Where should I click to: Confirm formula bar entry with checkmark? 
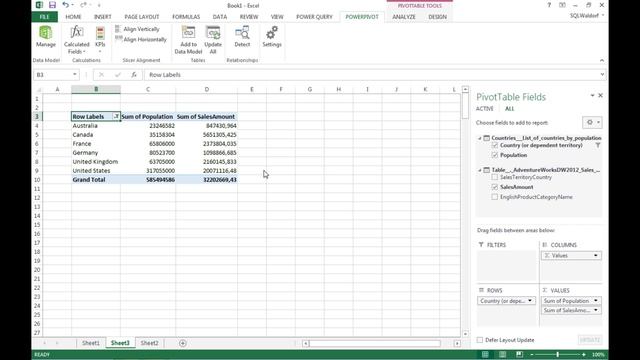(x=118, y=75)
